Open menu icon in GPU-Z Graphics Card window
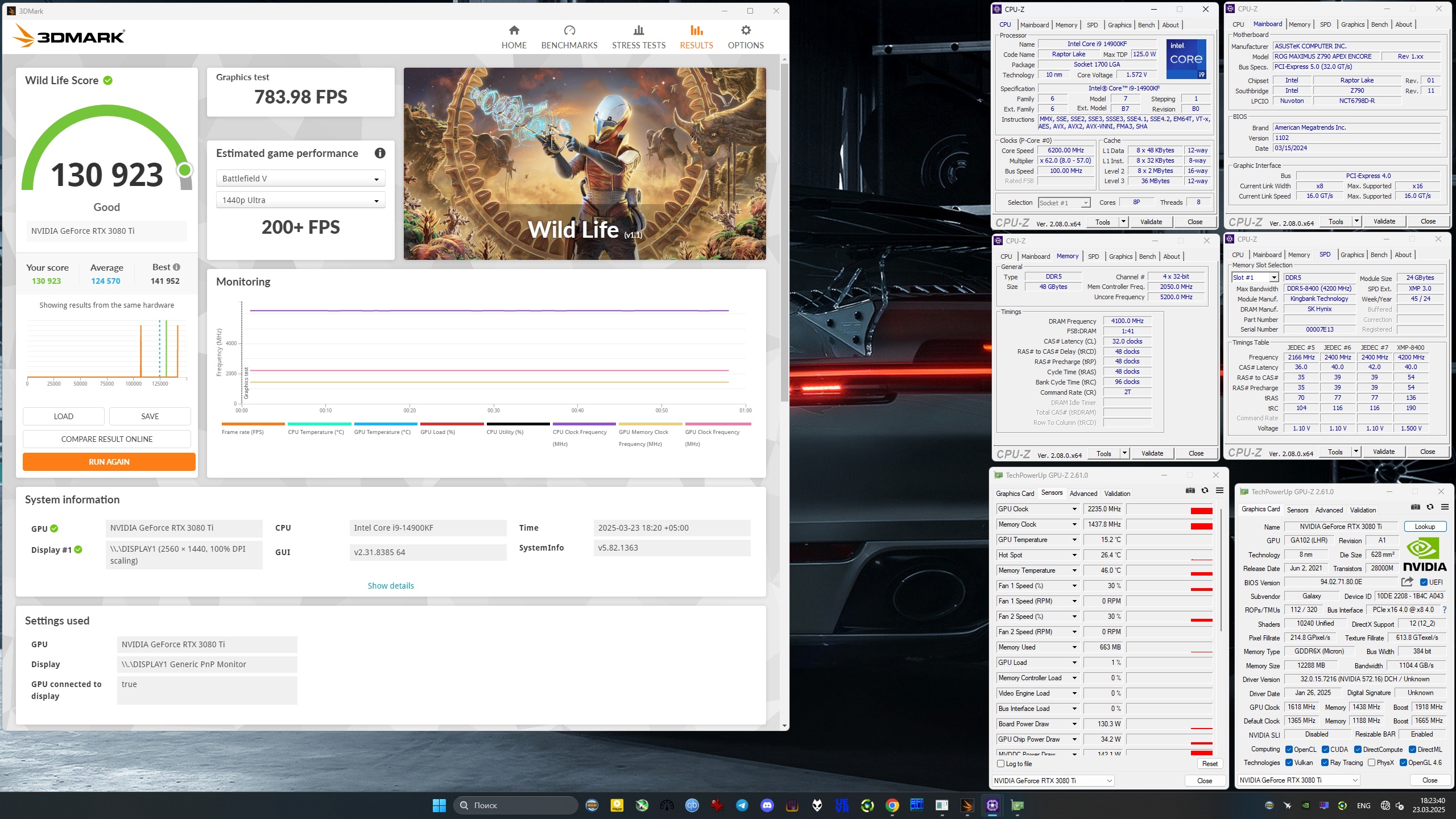Viewport: 1456px width, 819px height. click(x=1445, y=507)
